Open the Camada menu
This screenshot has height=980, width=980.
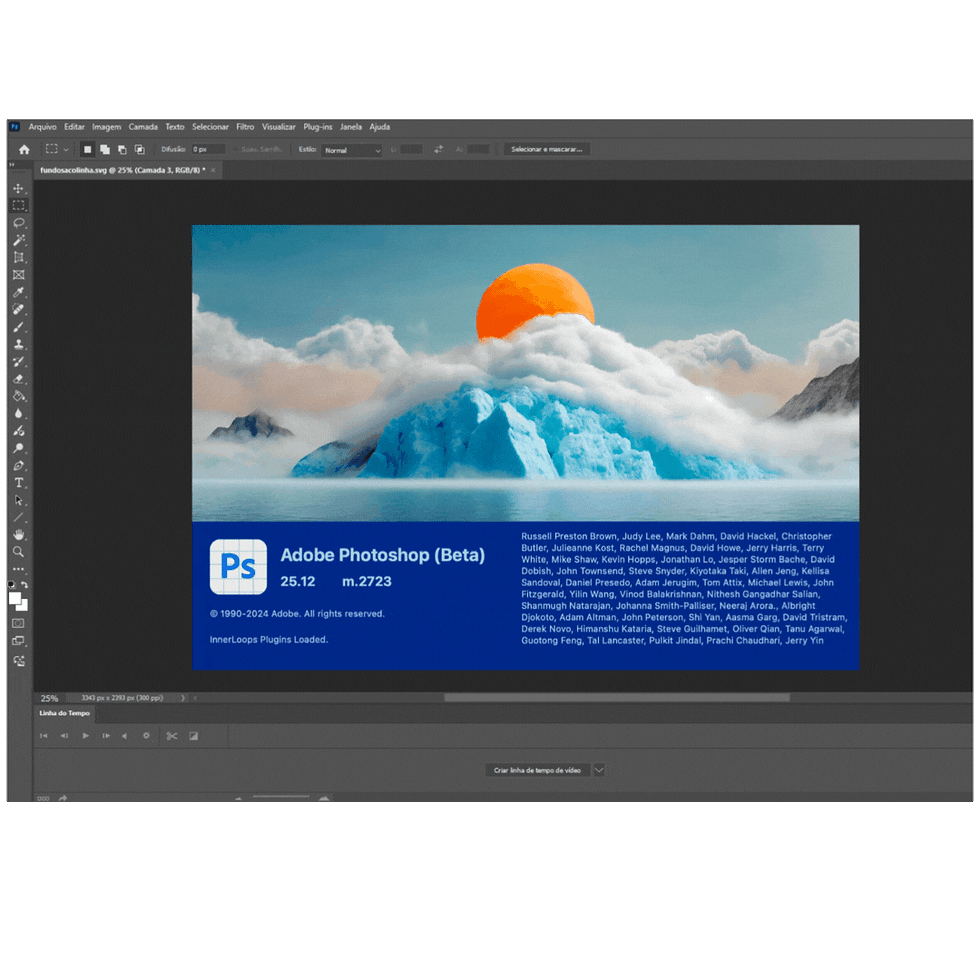pyautogui.click(x=143, y=127)
